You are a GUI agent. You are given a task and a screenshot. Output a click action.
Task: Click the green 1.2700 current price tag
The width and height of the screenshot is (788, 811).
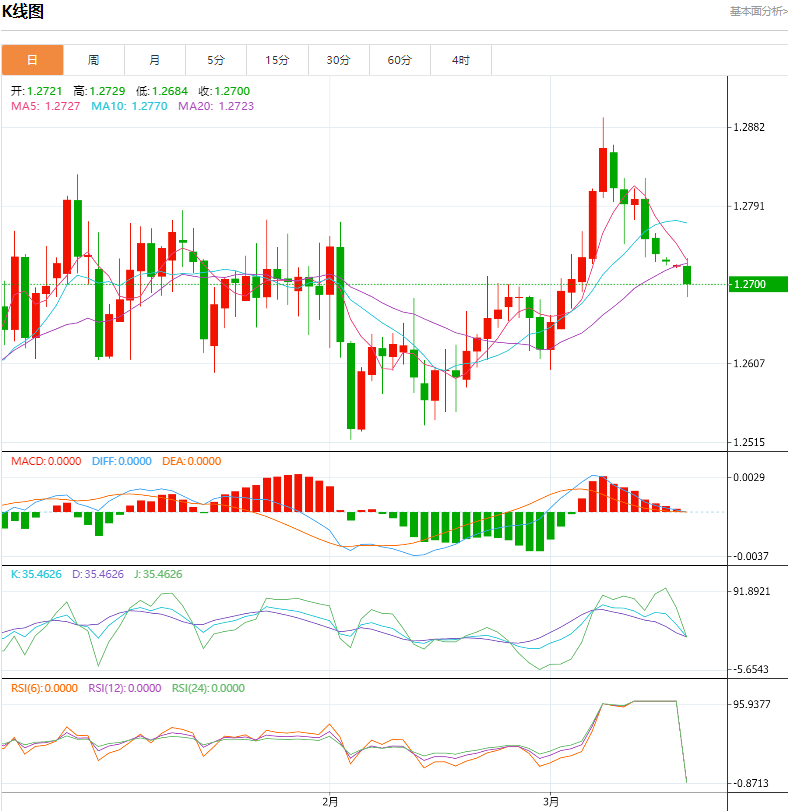click(x=750, y=285)
